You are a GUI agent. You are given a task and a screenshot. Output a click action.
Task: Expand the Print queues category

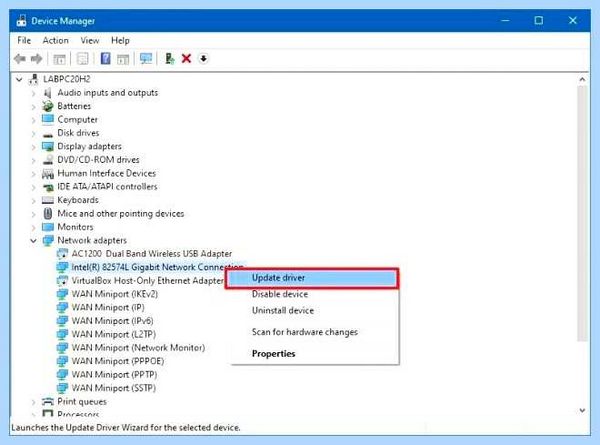coord(33,402)
